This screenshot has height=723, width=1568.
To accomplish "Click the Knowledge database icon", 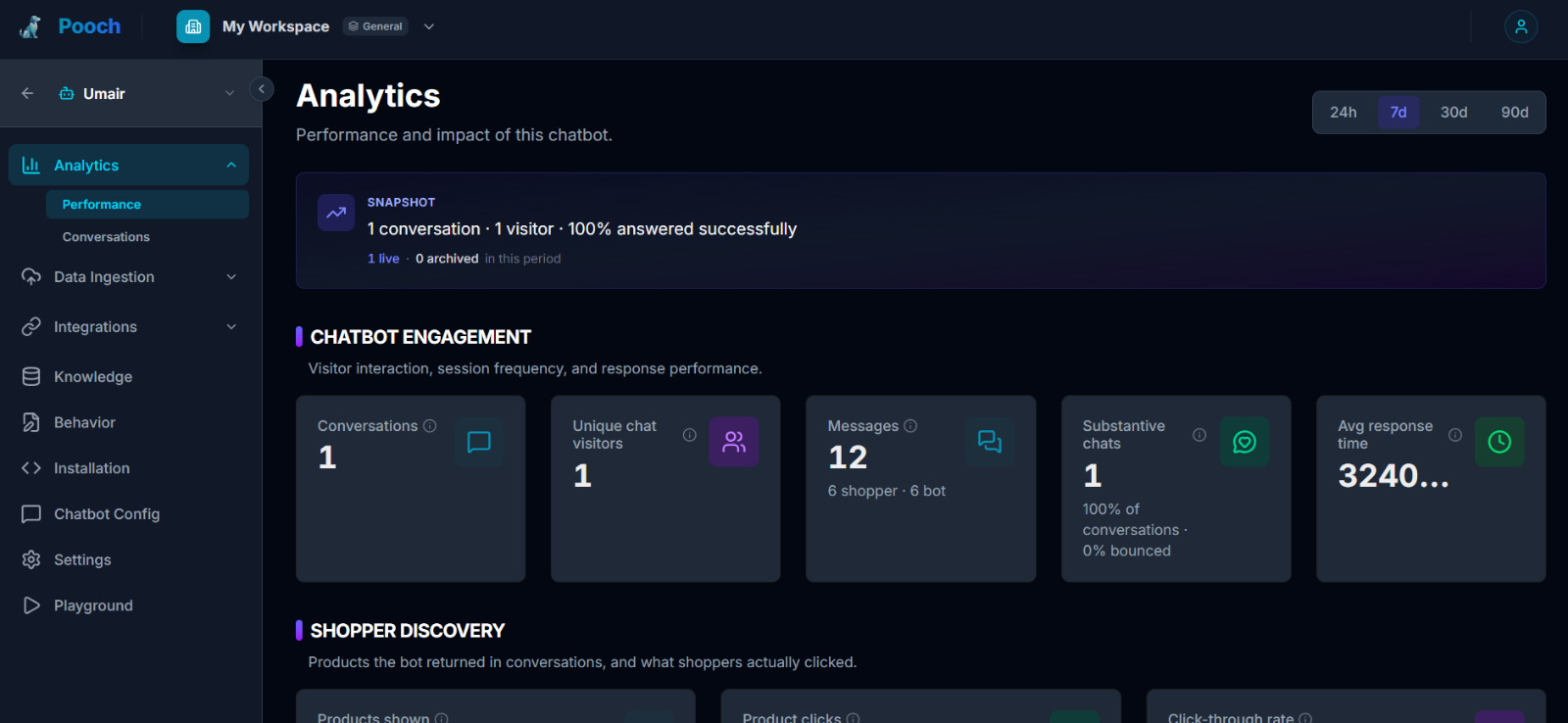I will click(x=31, y=376).
